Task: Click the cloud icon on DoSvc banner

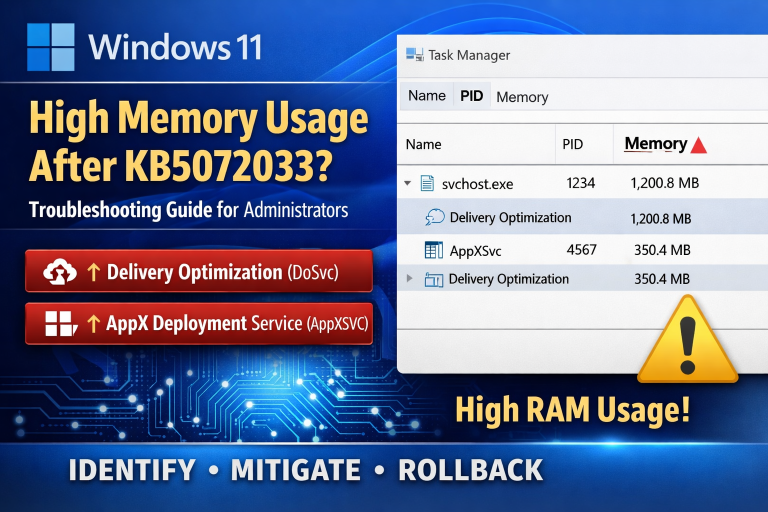Action: click(x=60, y=272)
